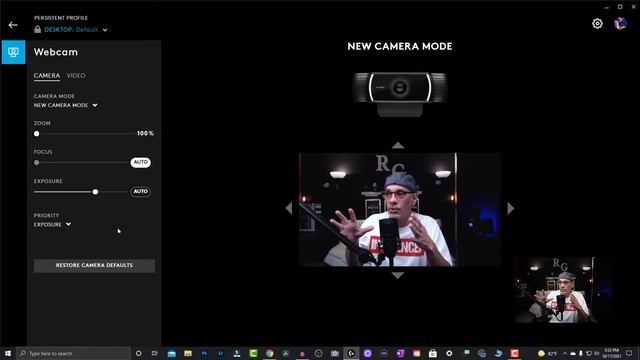This screenshot has width=640, height=360.
Task: Open the Priority EXPOSURE dropdown
Action: [x=52, y=224]
